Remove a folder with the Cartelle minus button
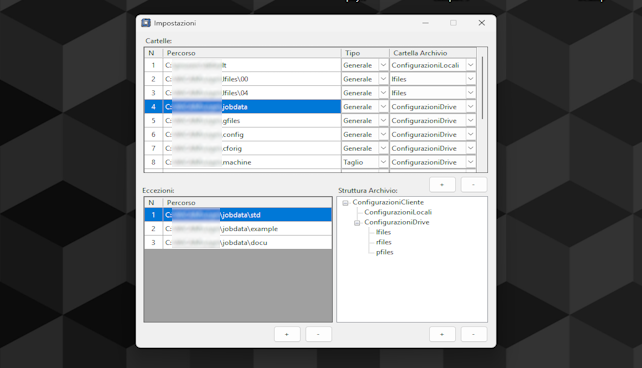 (x=474, y=185)
